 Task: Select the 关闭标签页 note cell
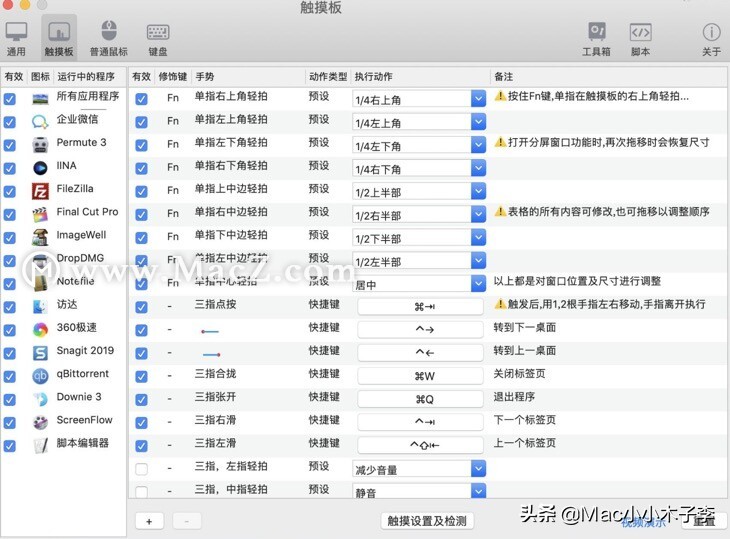[x=519, y=374]
